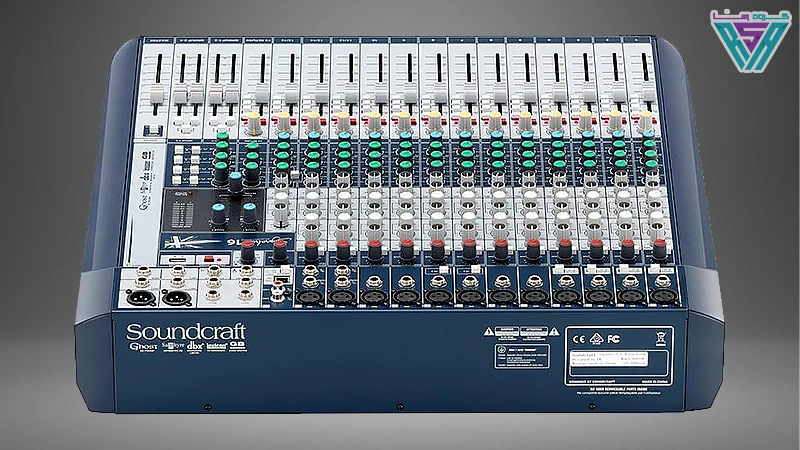800x450 pixels.
Task: Click the second XLR master output connector
Action: [175, 298]
